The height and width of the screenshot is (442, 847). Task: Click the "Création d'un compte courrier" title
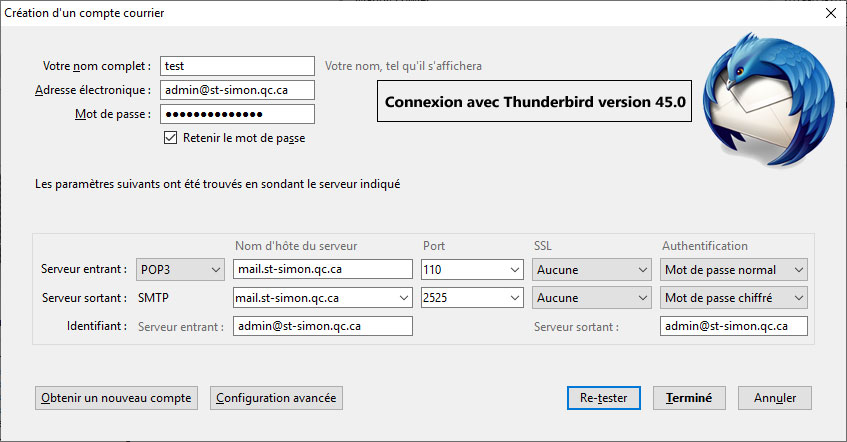(x=84, y=13)
